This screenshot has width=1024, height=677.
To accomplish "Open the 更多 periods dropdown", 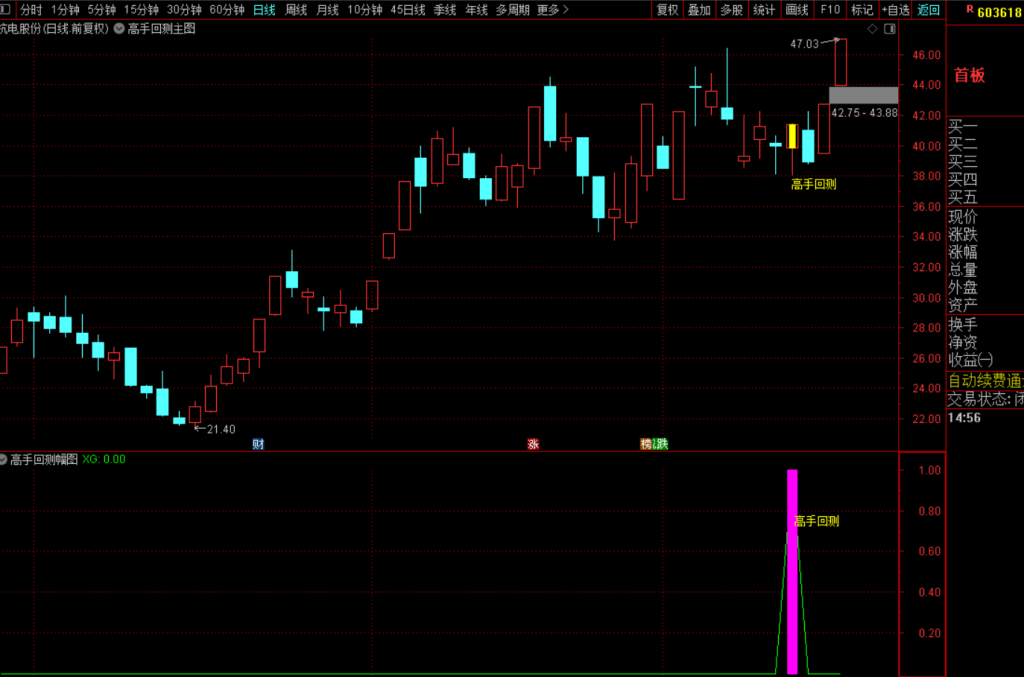I will pos(552,10).
